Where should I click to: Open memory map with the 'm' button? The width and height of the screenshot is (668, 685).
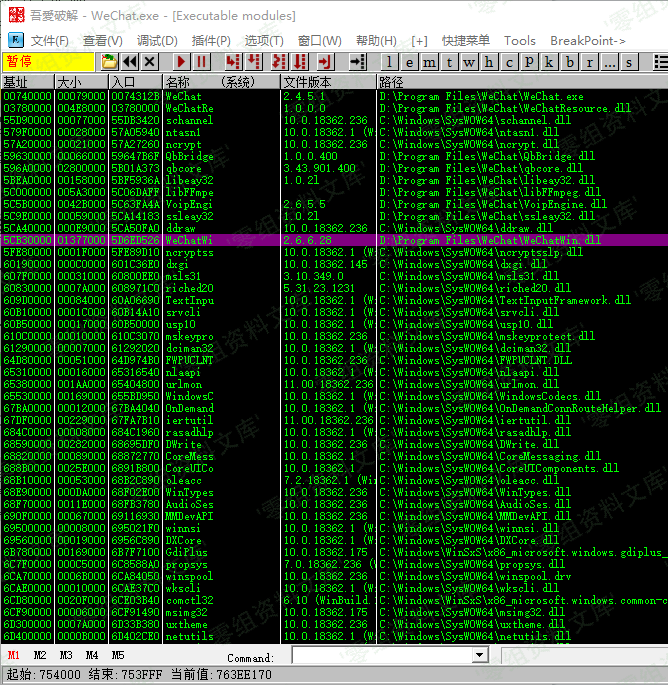(x=430, y=62)
